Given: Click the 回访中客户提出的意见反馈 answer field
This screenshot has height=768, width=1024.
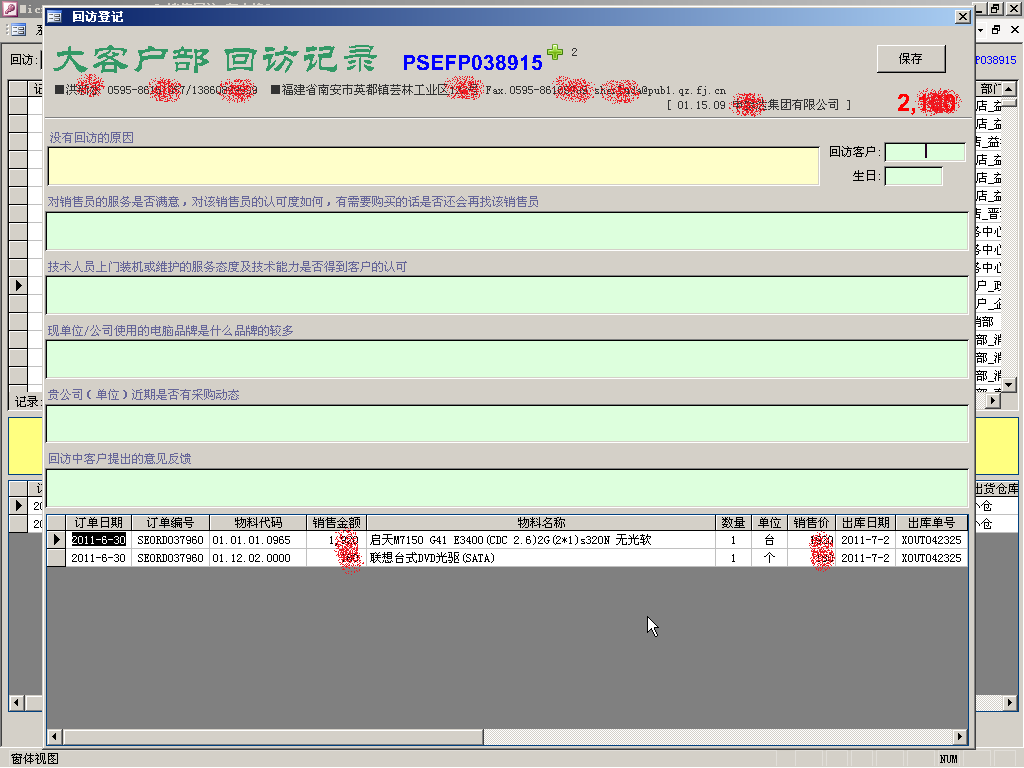Looking at the screenshot, I should [x=506, y=487].
